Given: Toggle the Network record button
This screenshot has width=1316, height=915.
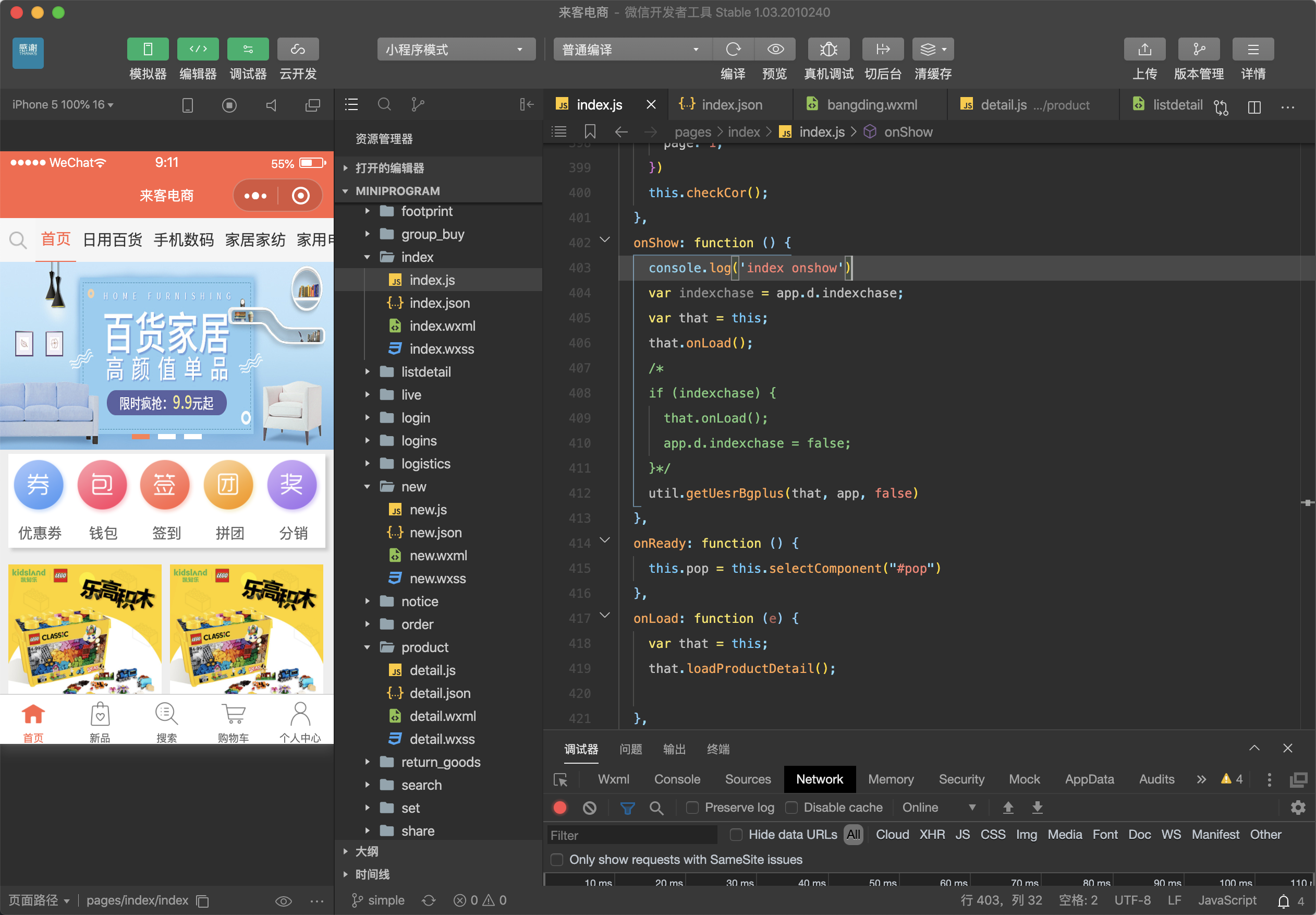Looking at the screenshot, I should pyautogui.click(x=560, y=807).
